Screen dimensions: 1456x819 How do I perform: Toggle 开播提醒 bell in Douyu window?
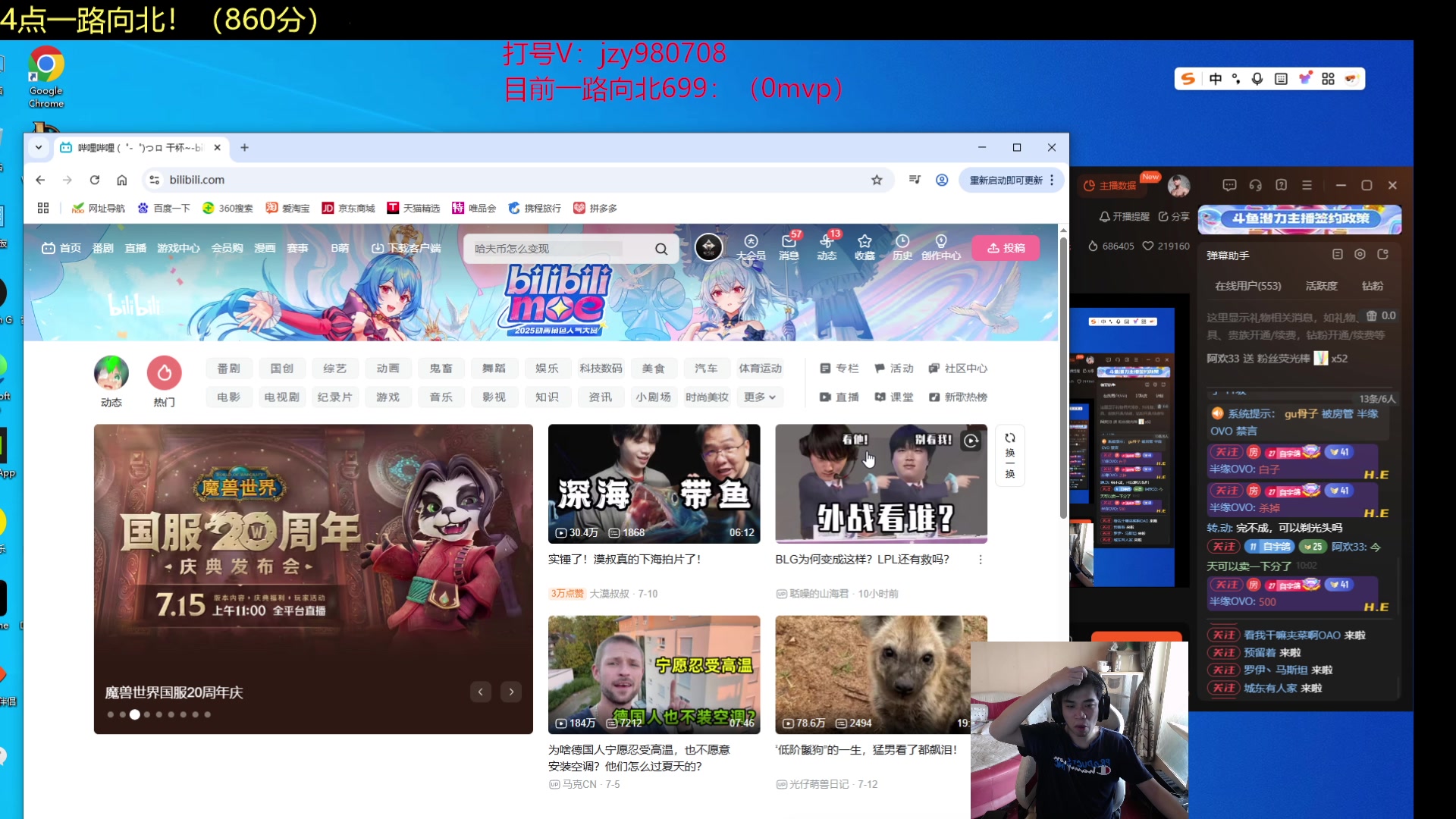(1124, 217)
